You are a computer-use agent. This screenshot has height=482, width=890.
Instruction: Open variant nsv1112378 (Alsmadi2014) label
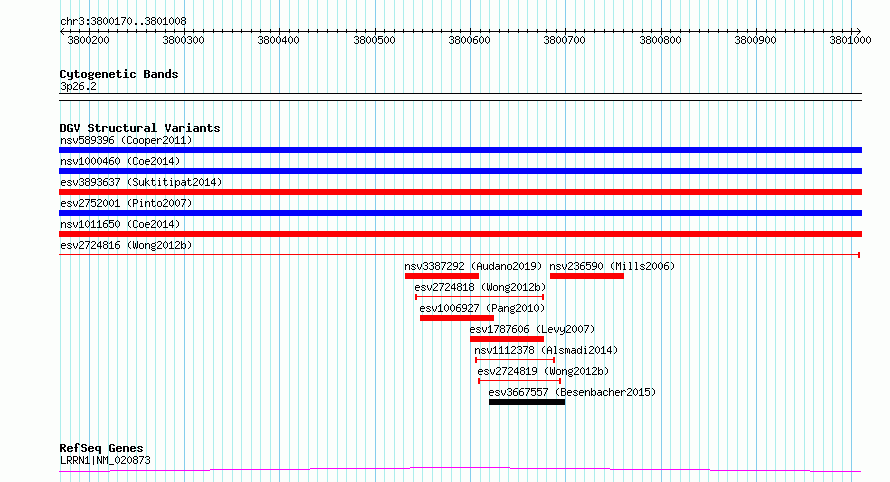pyautogui.click(x=546, y=350)
